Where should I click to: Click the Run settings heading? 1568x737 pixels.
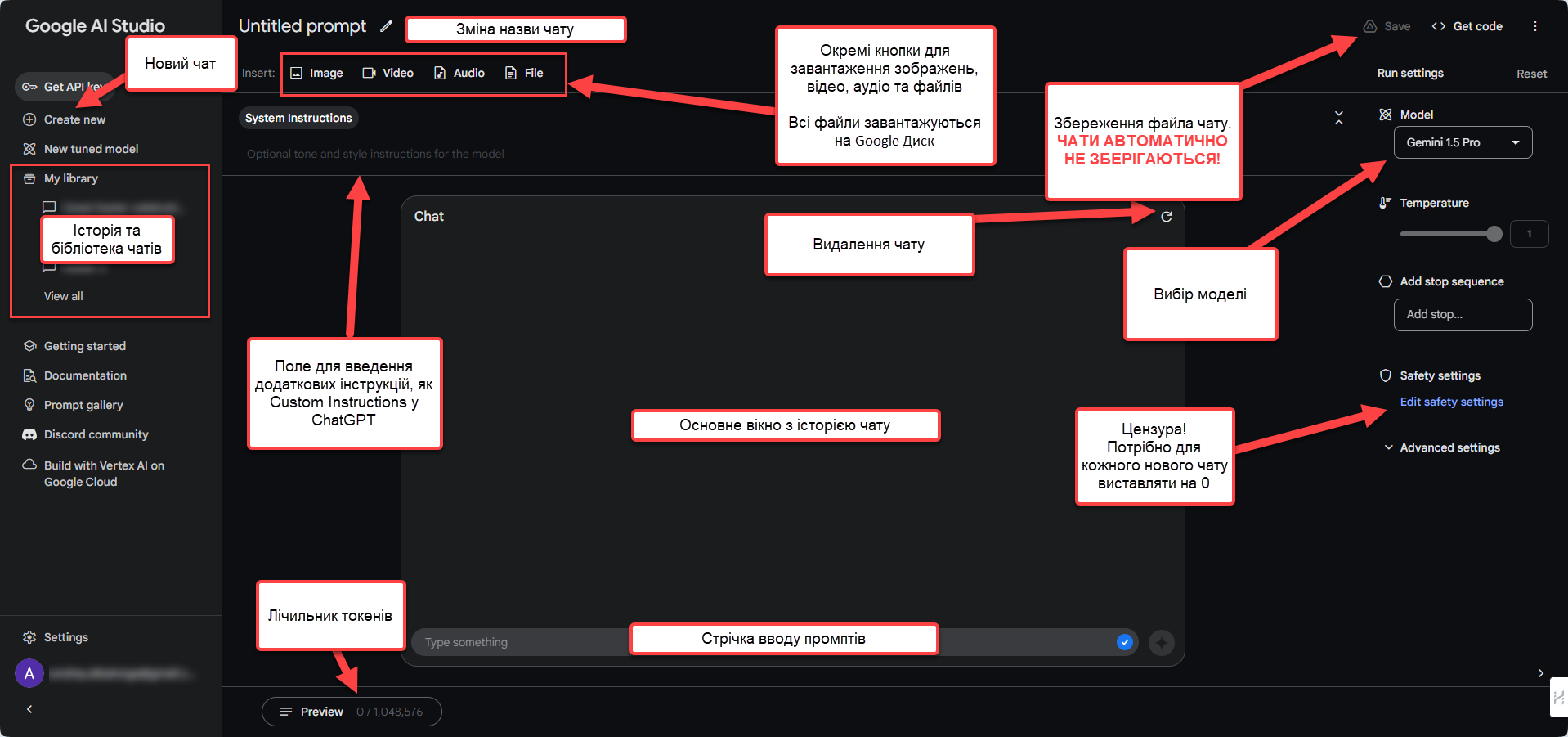(1410, 73)
